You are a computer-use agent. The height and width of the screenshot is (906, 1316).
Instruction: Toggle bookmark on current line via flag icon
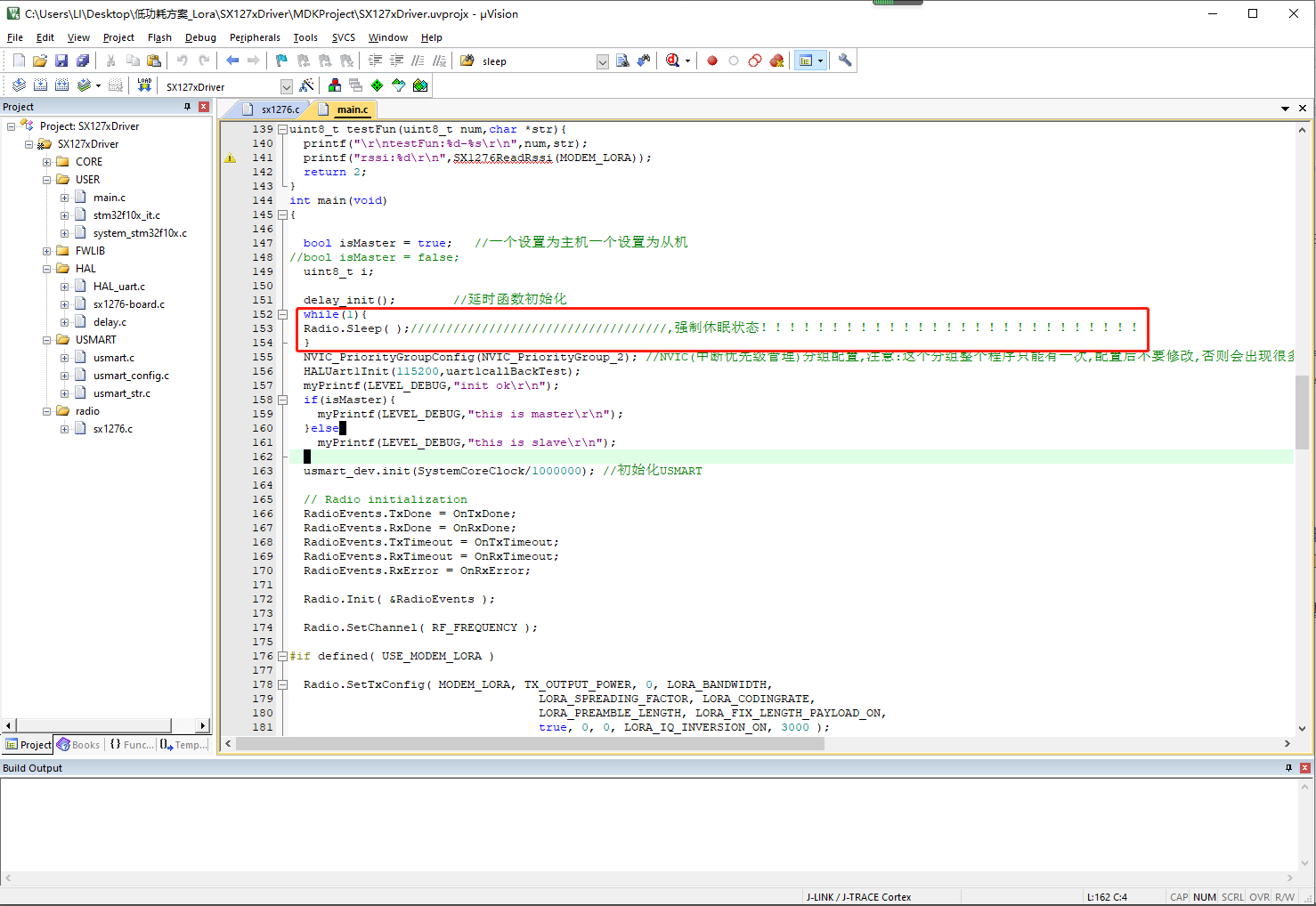[x=281, y=61]
